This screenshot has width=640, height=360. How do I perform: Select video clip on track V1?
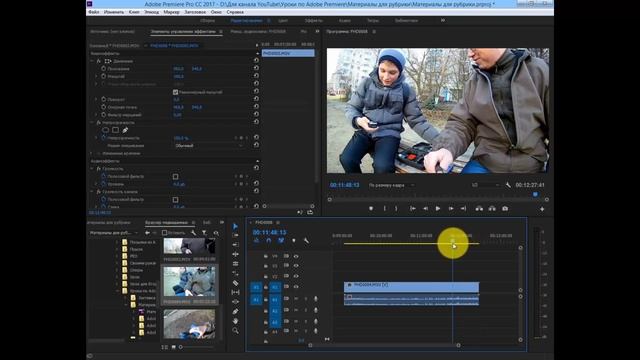click(411, 287)
